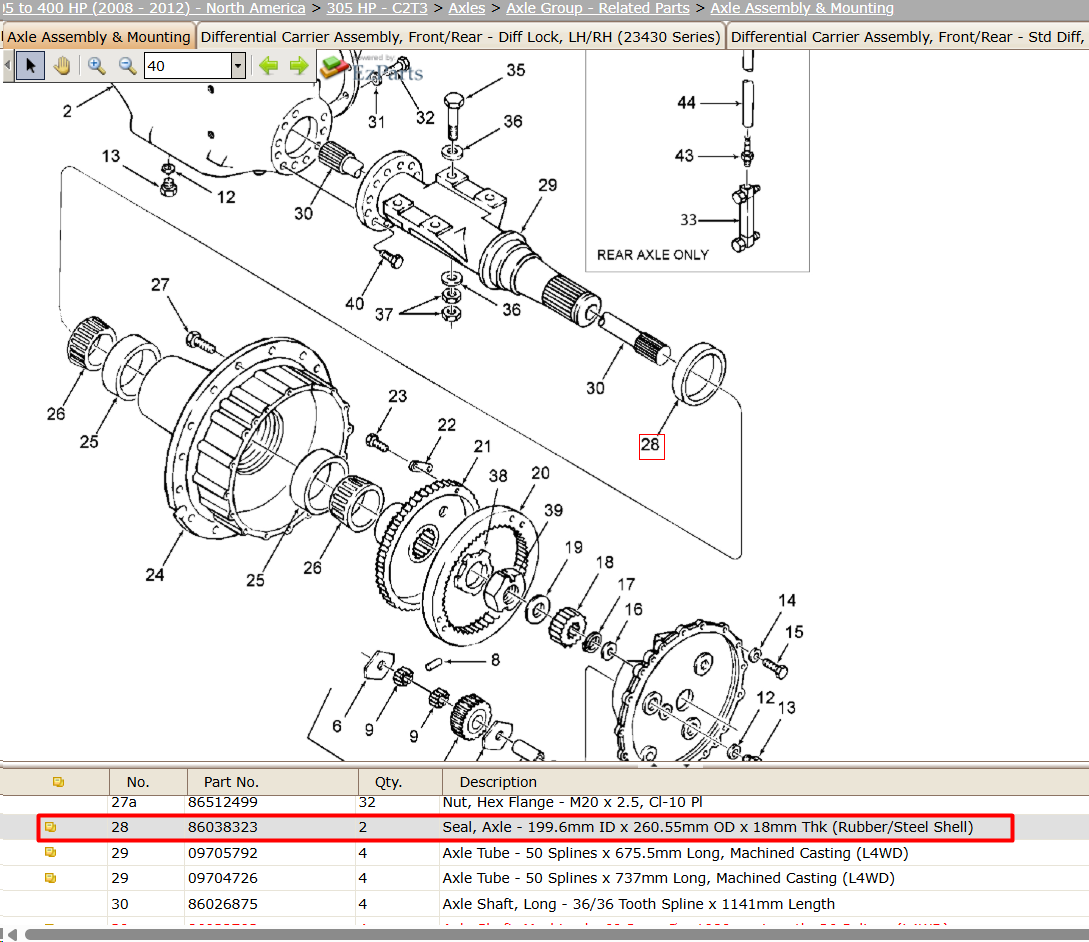Sort by the No. column header
The width and height of the screenshot is (1089, 942).
pos(148,782)
